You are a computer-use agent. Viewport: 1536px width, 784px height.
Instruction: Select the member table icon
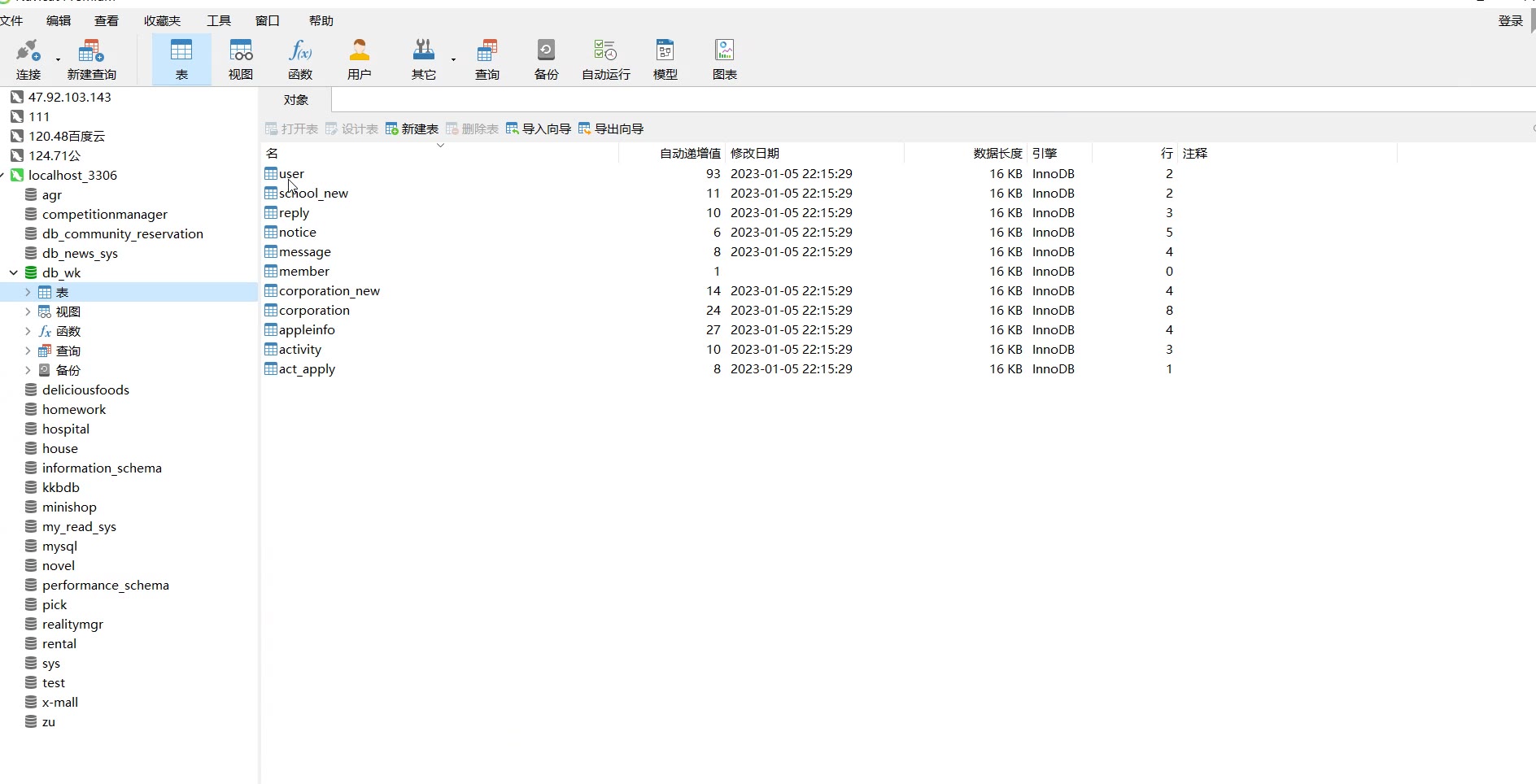[271, 271]
